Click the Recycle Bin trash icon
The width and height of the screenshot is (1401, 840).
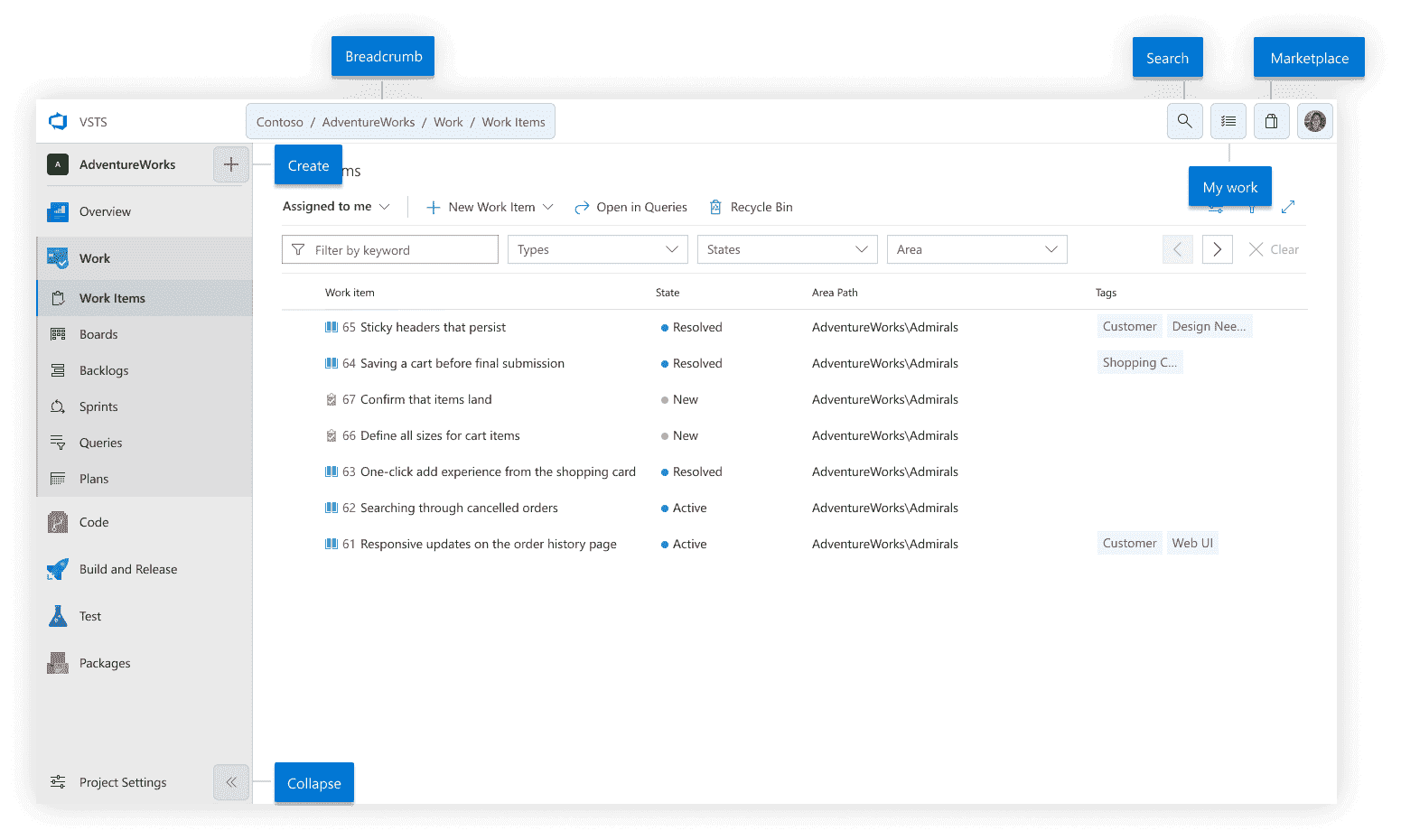pyautogui.click(x=715, y=207)
